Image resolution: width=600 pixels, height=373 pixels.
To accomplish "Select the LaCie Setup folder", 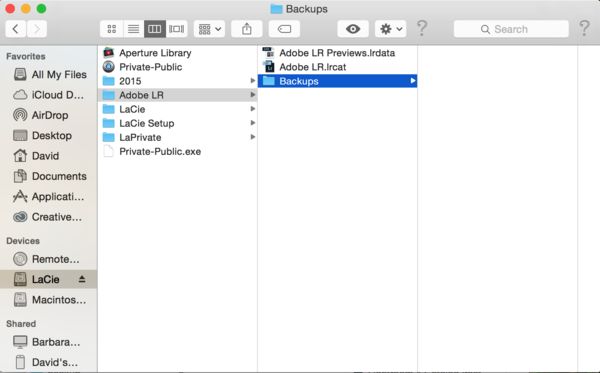I will pyautogui.click(x=178, y=123).
